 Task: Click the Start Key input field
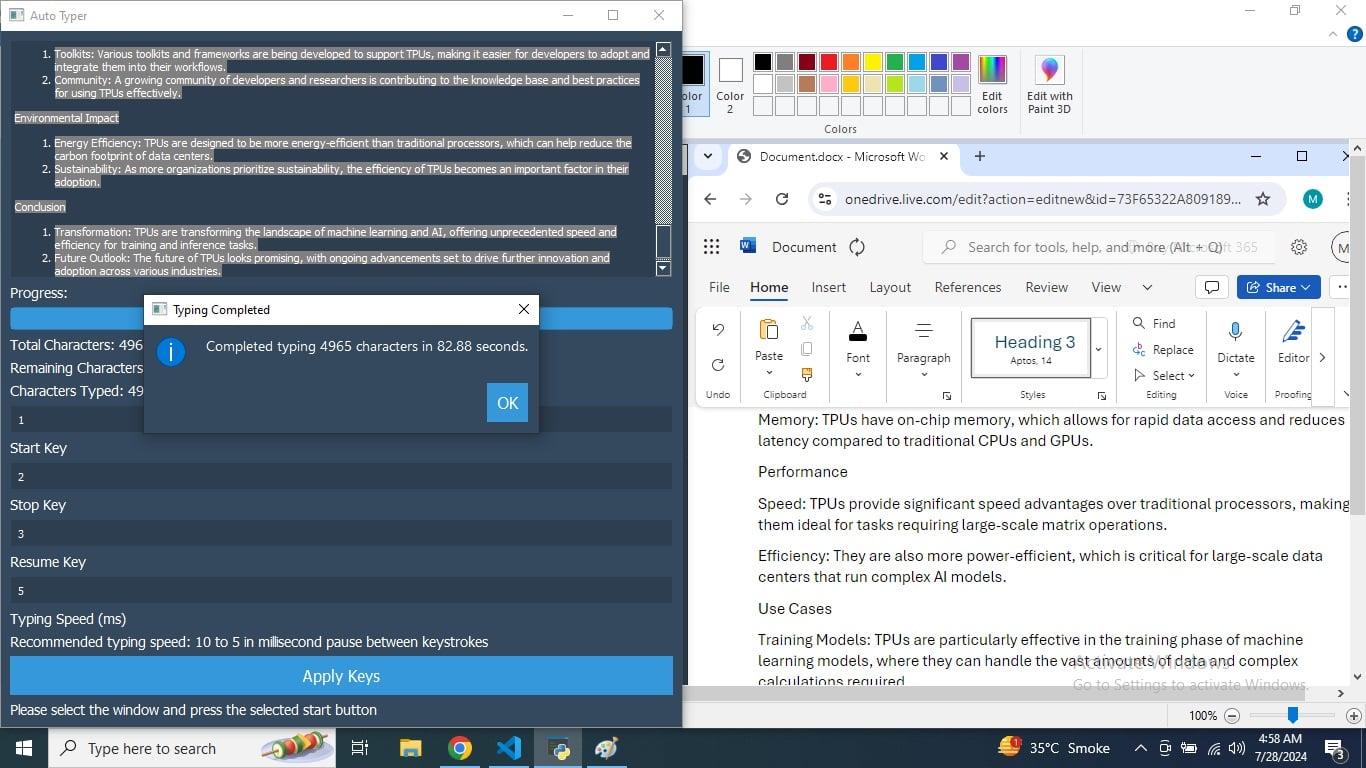point(341,420)
